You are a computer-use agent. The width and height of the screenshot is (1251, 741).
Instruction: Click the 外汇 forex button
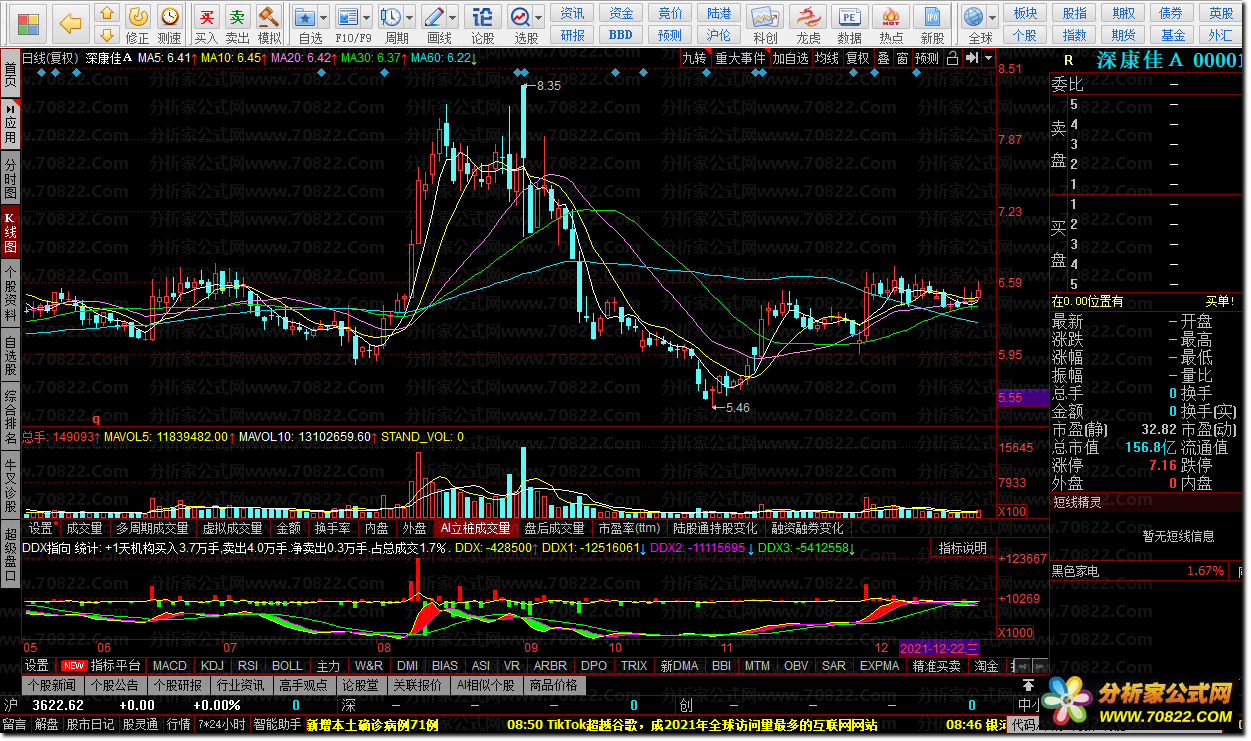[x=1221, y=34]
